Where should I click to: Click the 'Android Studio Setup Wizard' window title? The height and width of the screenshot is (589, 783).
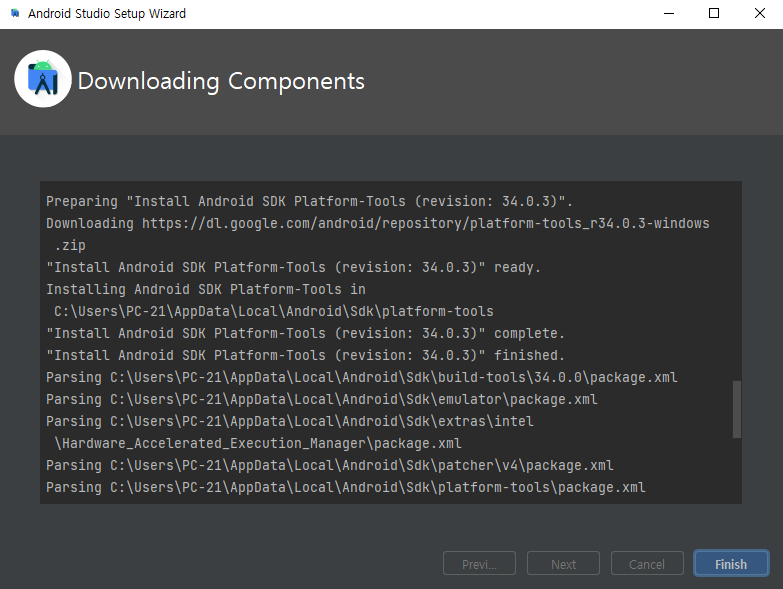(107, 13)
